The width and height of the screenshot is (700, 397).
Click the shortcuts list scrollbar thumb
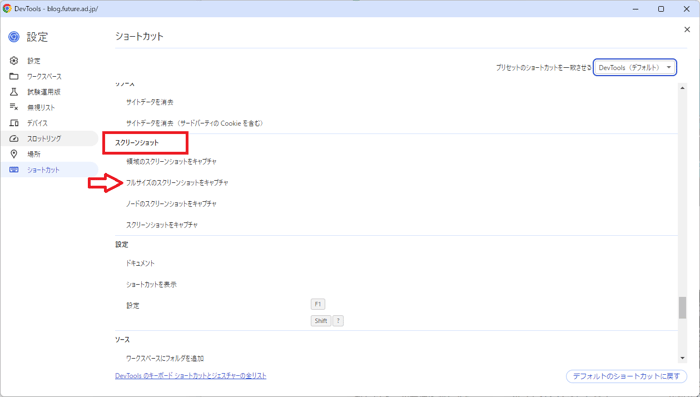[682, 308]
